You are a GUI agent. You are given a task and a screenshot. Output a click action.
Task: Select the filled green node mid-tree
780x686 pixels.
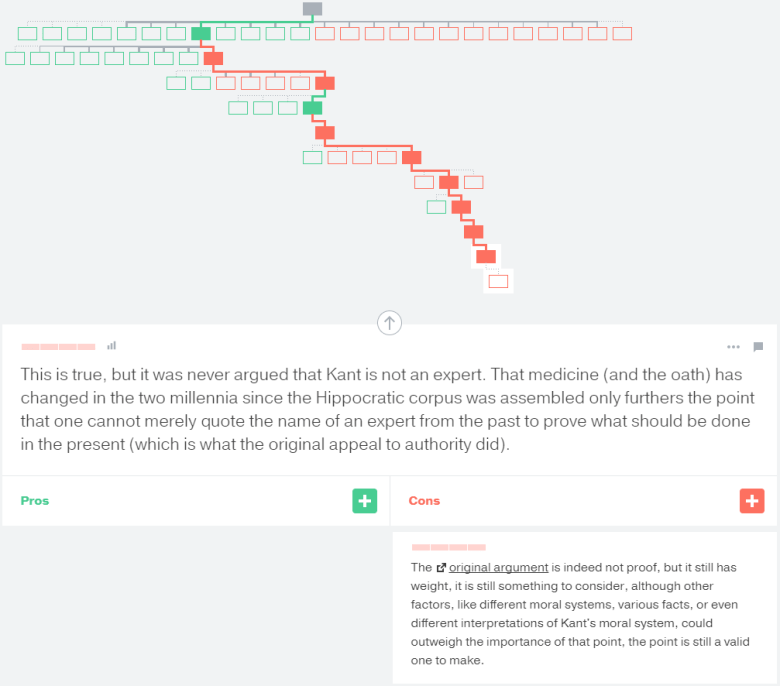pos(312,108)
